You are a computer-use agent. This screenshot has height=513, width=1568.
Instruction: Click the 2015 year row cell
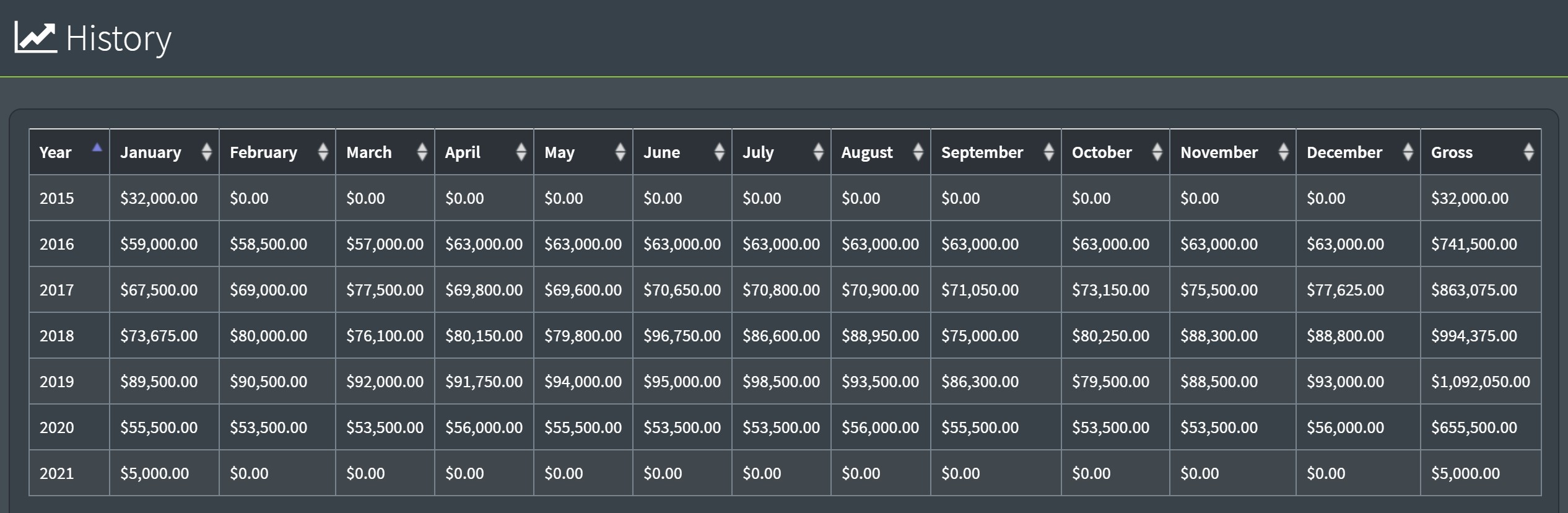click(57, 198)
